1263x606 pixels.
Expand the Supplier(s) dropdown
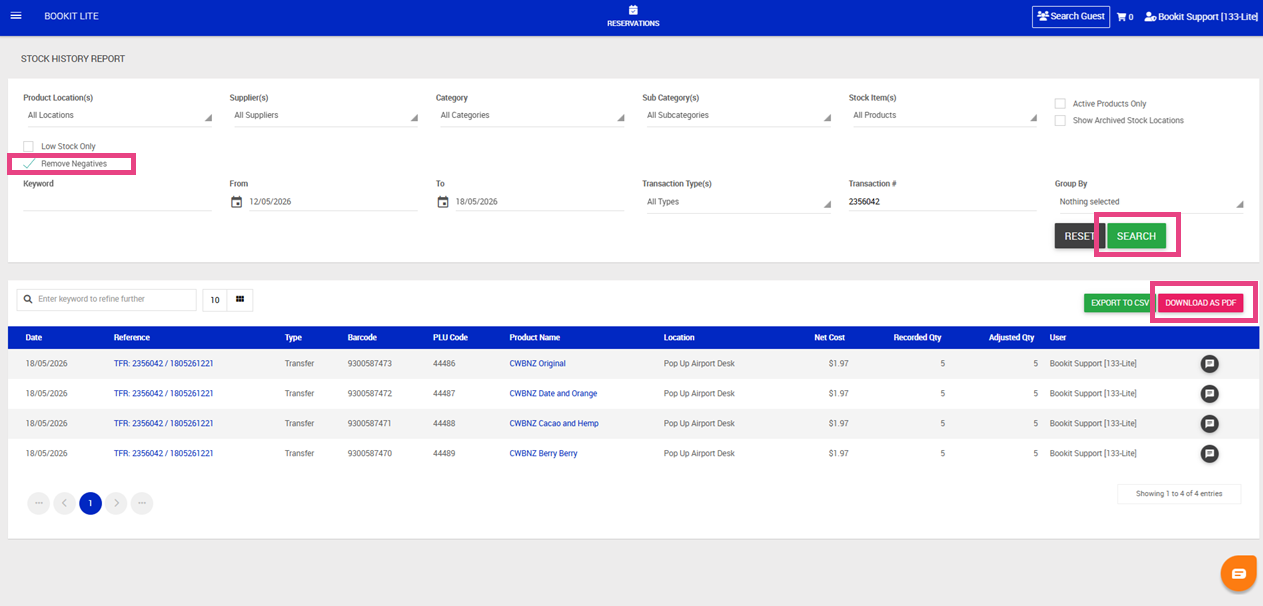[324, 116]
